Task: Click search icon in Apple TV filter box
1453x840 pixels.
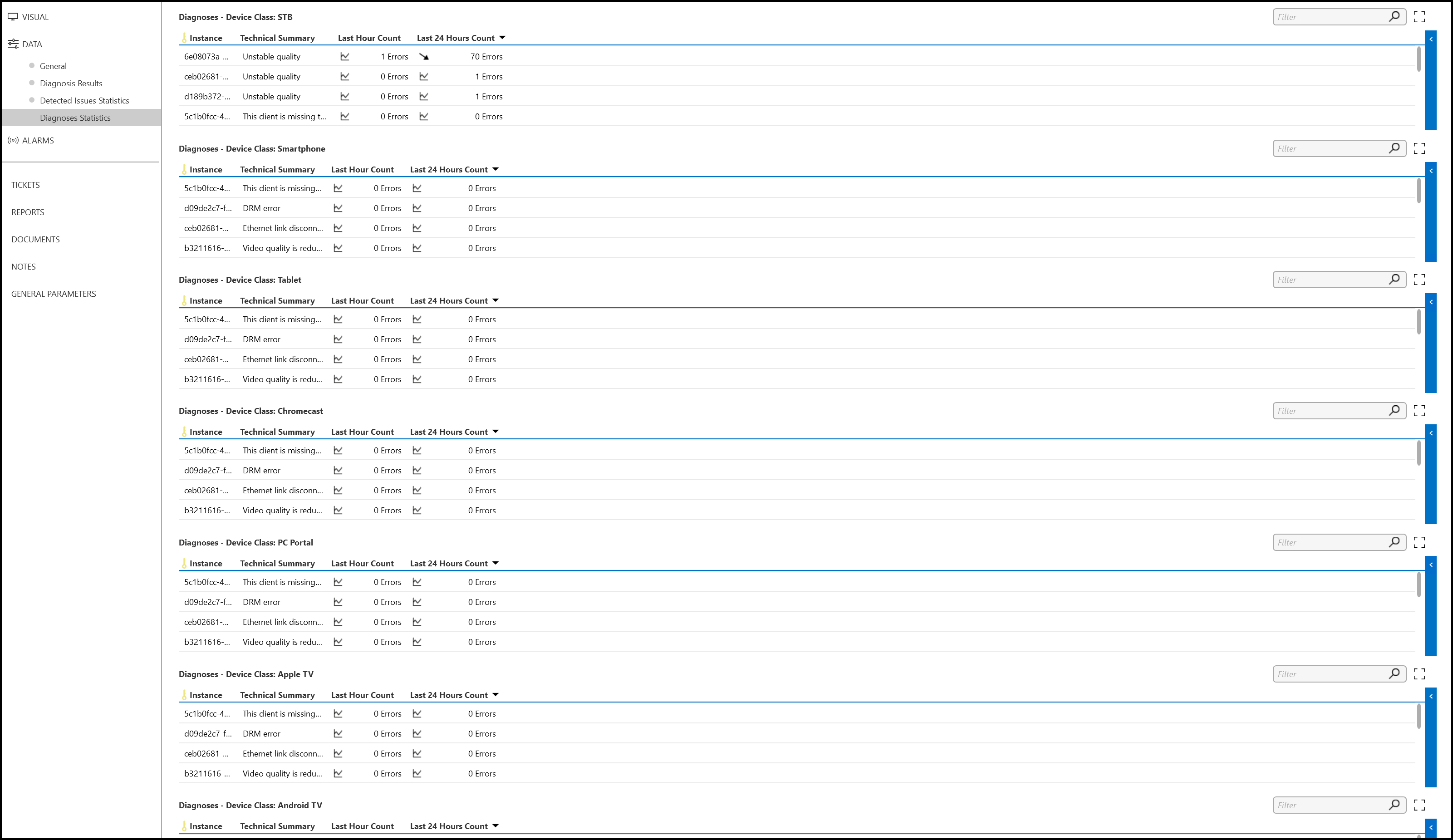Action: coord(1394,673)
